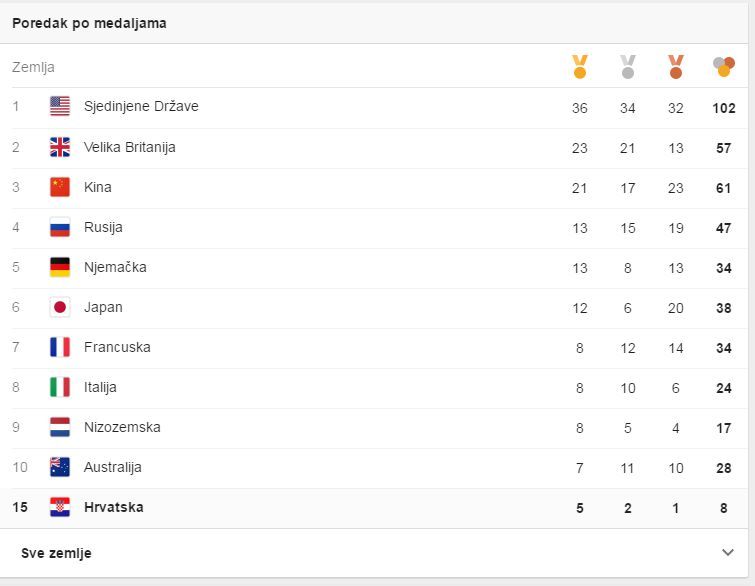Click the China flag icon

[60, 187]
